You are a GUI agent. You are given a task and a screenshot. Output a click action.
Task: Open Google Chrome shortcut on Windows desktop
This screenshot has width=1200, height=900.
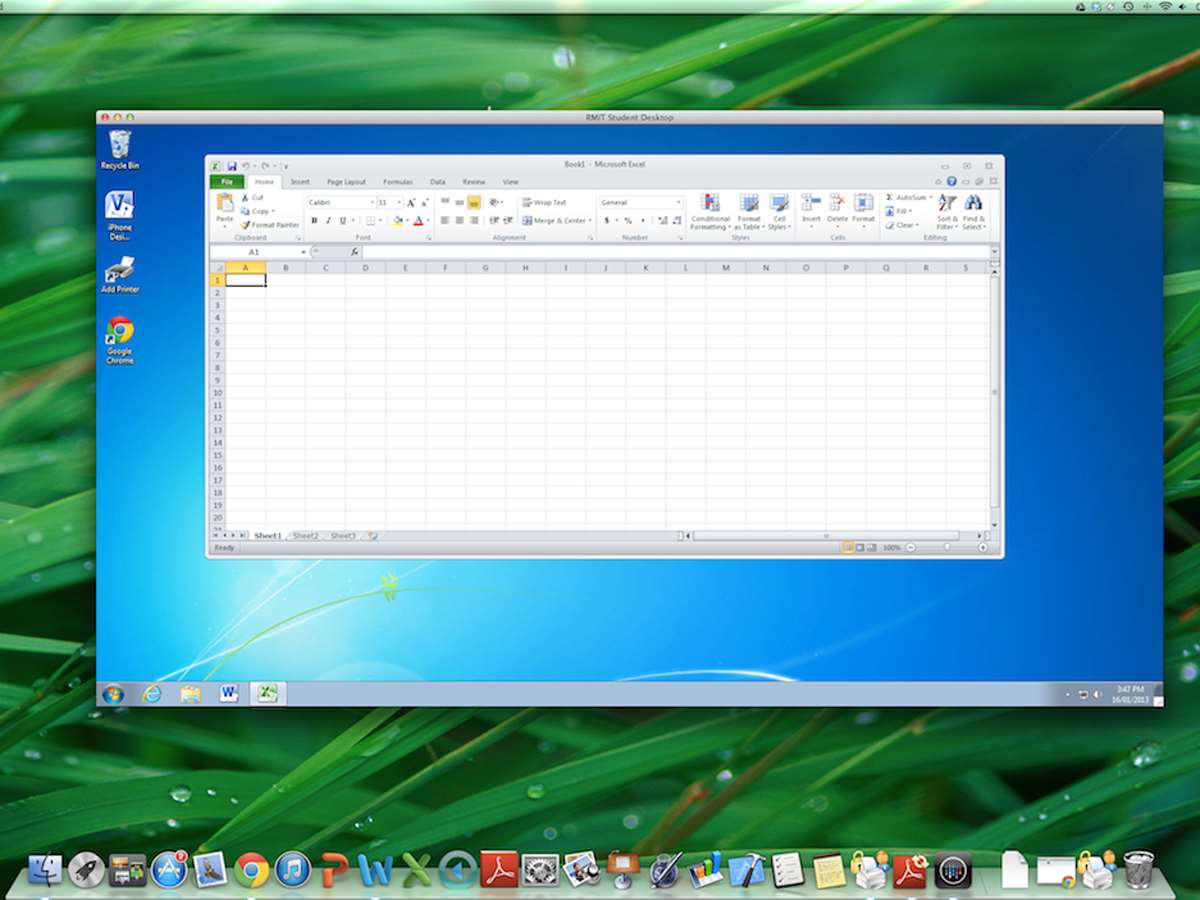tap(120, 340)
